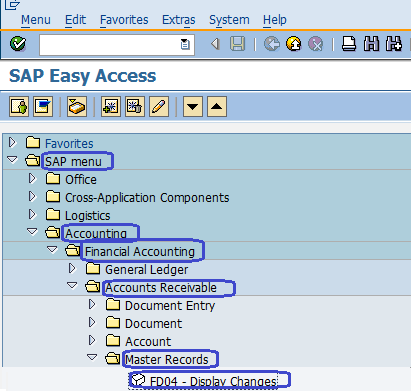Click the General Ledger folder icon
Image resolution: width=411 pixels, height=391 pixels.
[x=93, y=268]
